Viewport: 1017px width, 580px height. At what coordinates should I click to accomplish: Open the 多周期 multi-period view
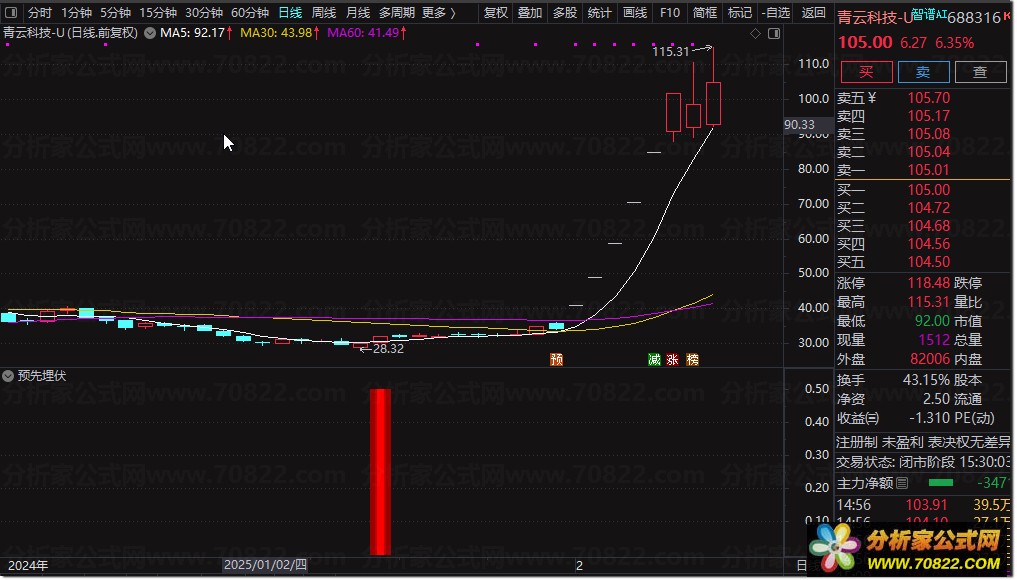coord(396,12)
